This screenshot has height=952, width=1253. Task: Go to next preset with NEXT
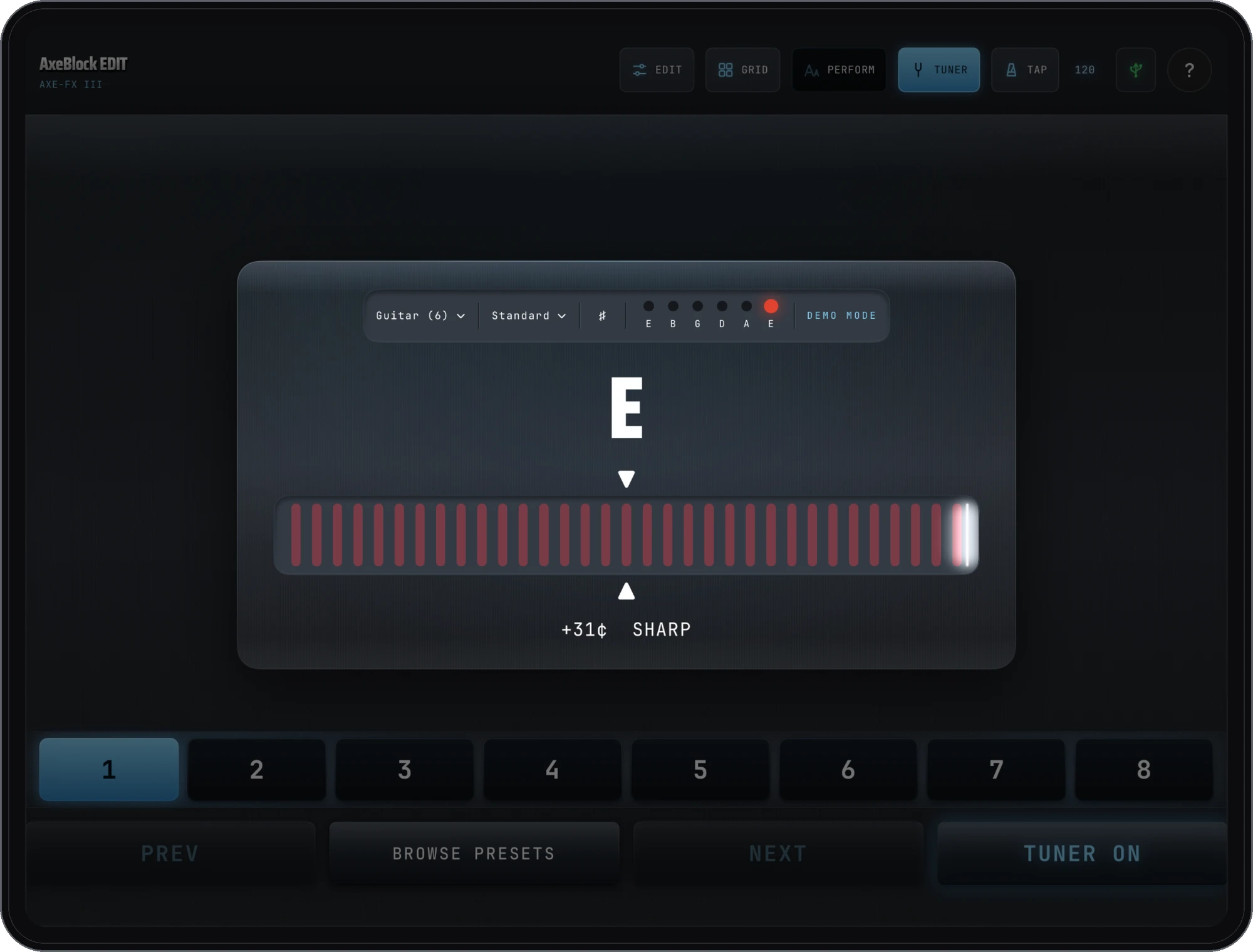[778, 853]
